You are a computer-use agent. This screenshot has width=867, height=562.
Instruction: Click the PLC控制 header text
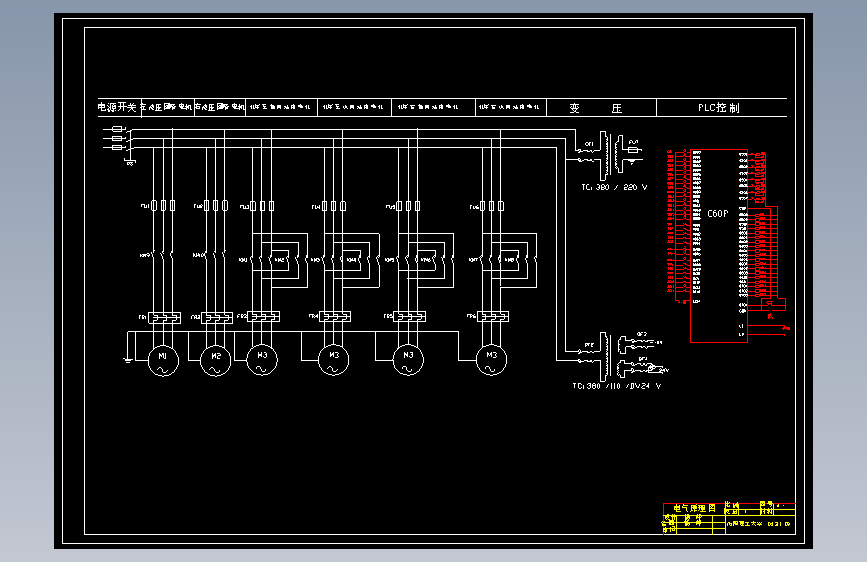[x=719, y=108]
